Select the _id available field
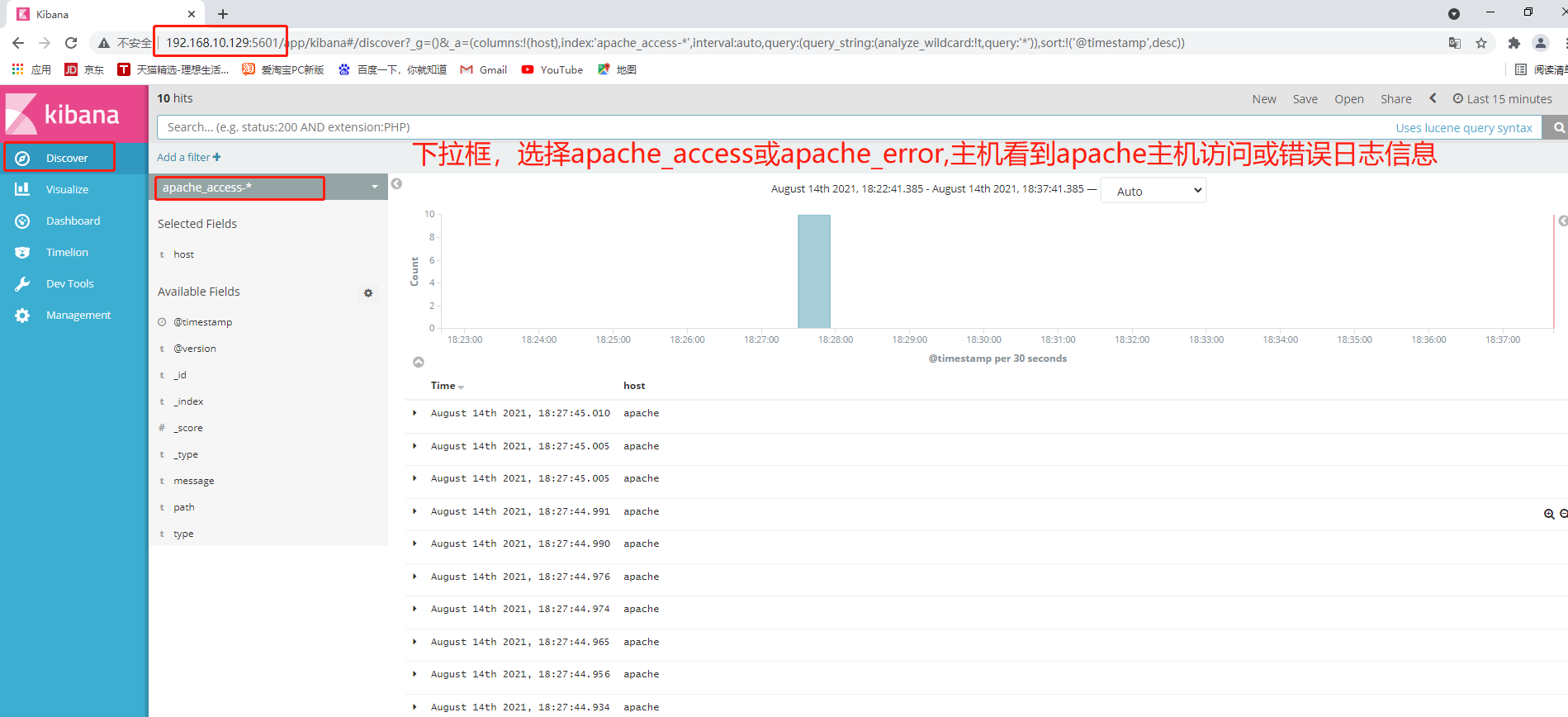This screenshot has height=717, width=1568. pos(180,375)
